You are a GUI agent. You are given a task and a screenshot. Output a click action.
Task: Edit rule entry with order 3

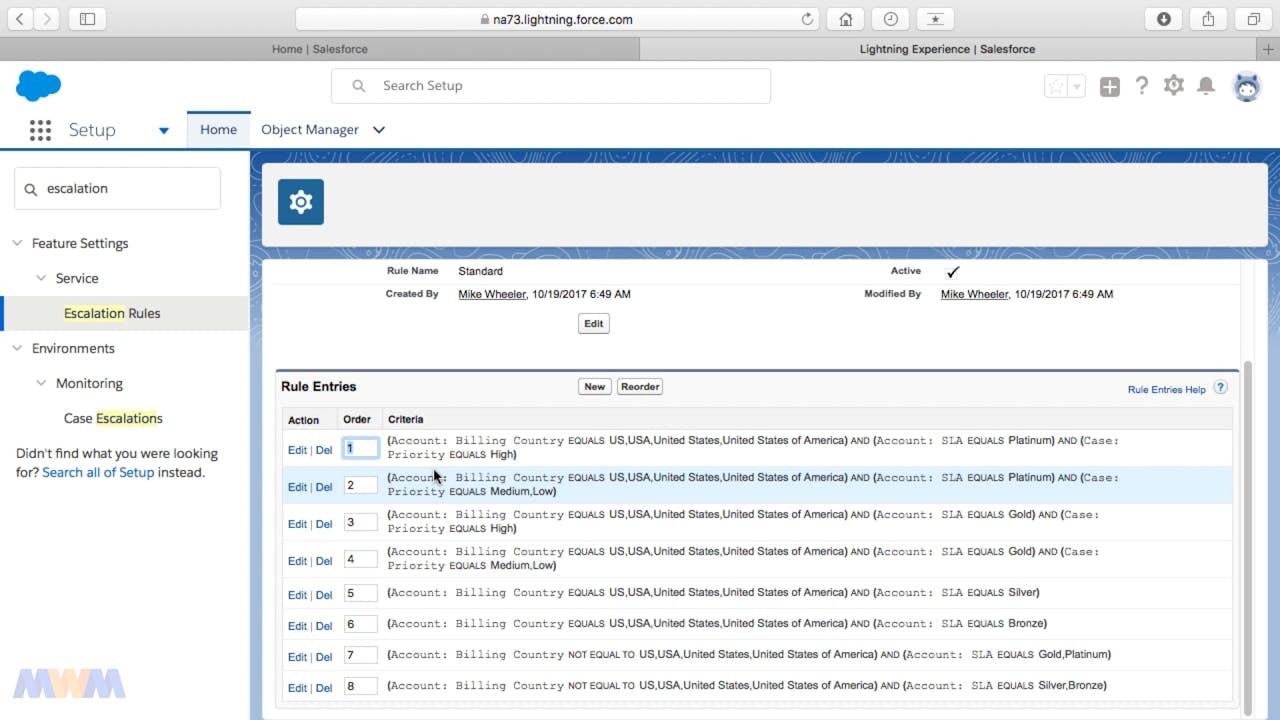[x=297, y=524]
